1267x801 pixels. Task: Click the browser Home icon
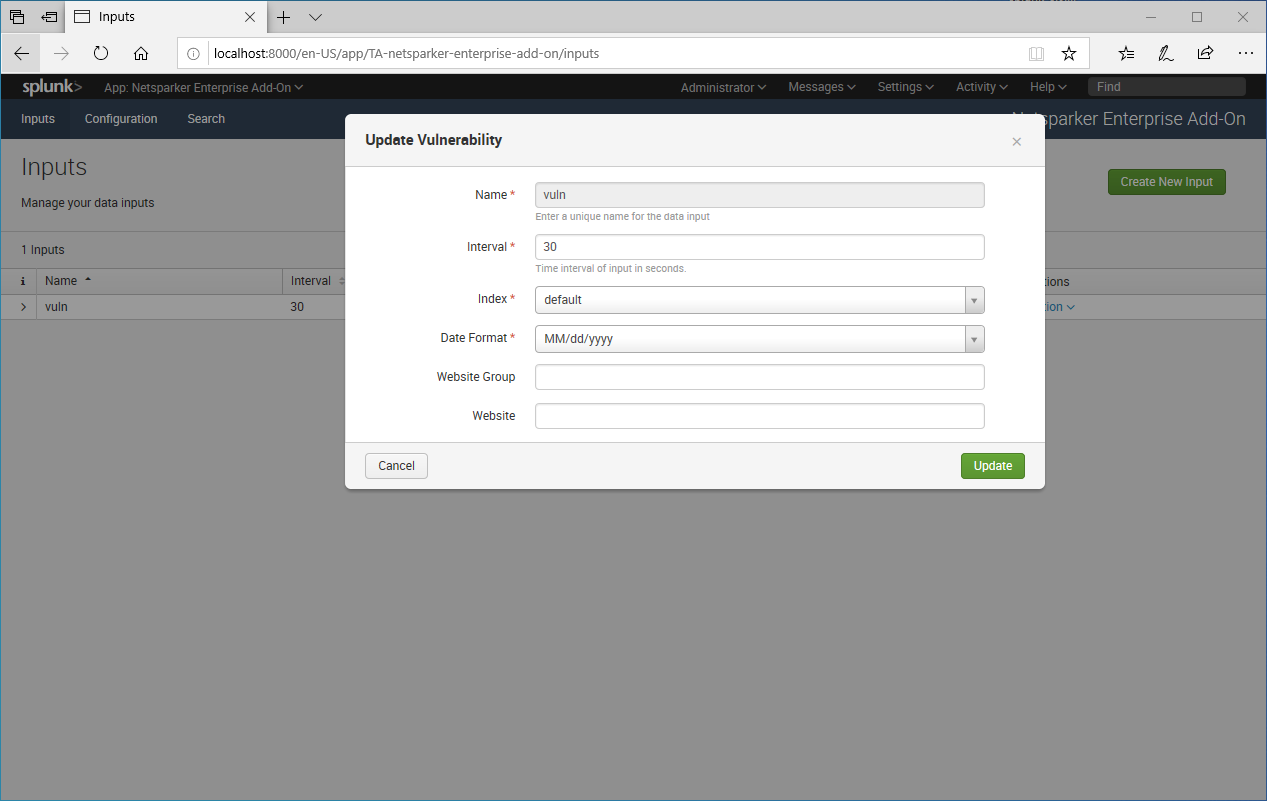pyautogui.click(x=140, y=53)
